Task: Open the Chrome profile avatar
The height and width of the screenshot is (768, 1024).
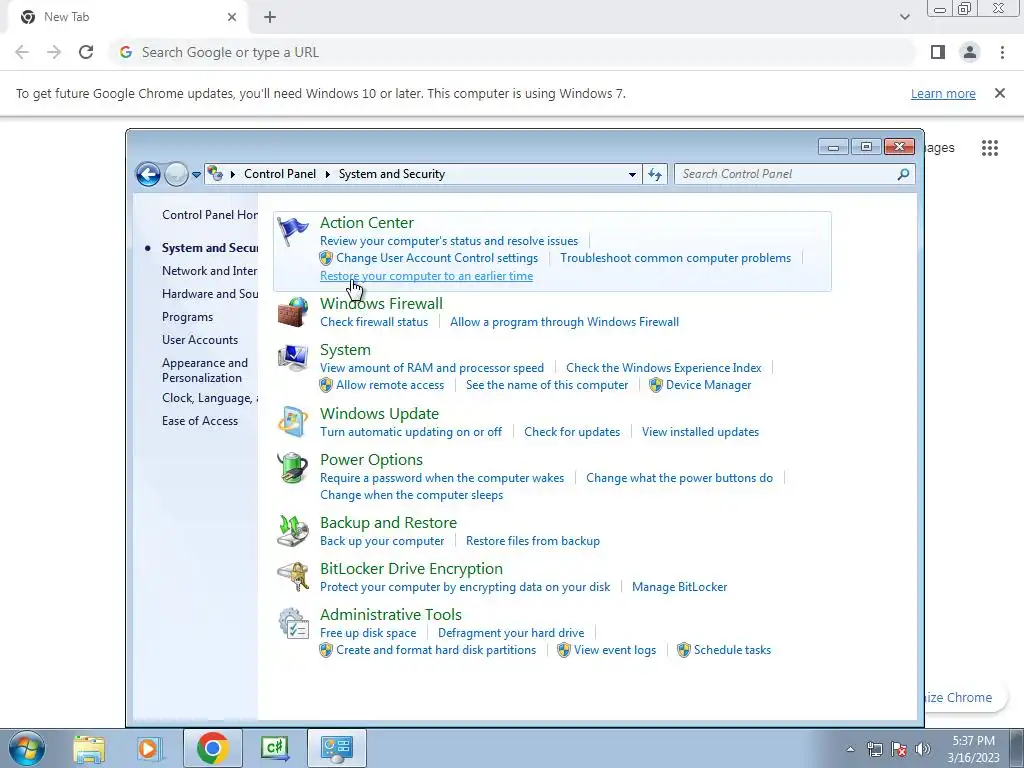Action: point(970,52)
